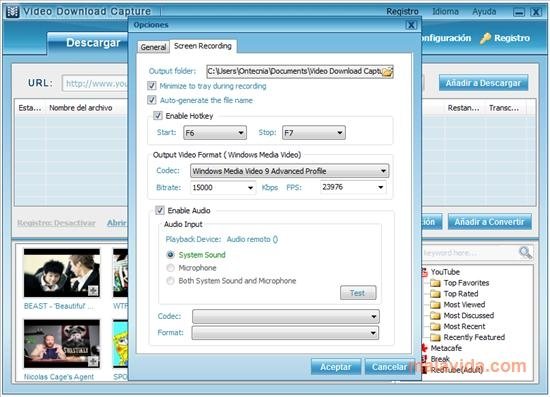Open the FPS dropdown list

(x=353, y=187)
